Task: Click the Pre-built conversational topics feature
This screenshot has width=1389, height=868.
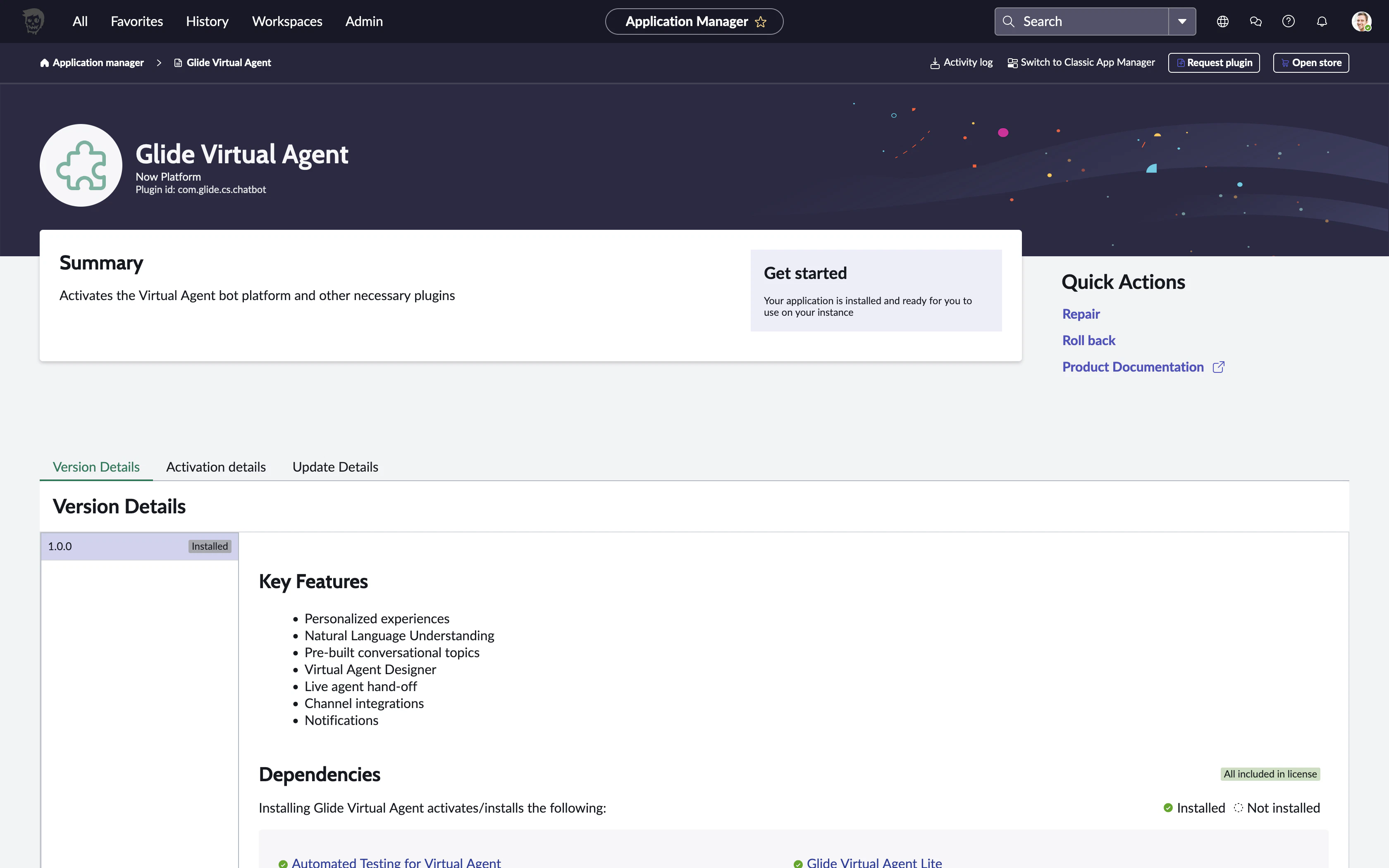Action: [391, 652]
